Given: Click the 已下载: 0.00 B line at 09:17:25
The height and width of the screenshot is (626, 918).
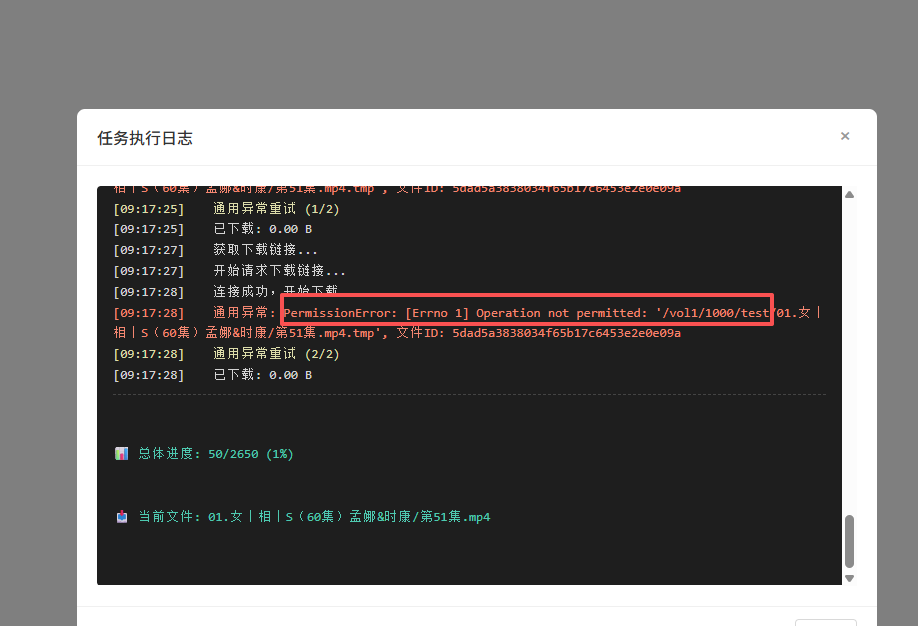Looking at the screenshot, I should point(213,229).
